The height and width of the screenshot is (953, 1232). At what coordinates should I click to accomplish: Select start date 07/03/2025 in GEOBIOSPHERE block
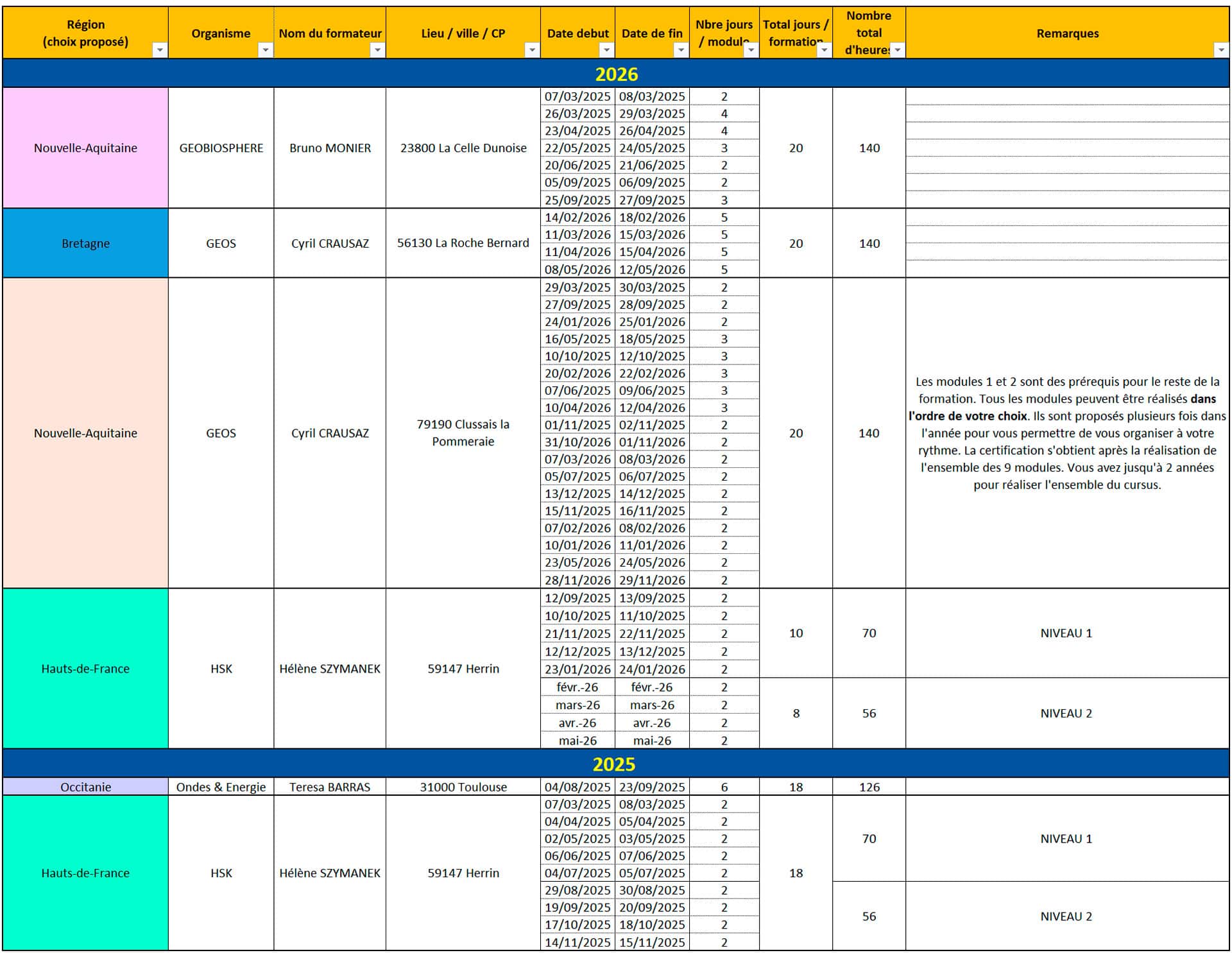pyautogui.click(x=577, y=96)
